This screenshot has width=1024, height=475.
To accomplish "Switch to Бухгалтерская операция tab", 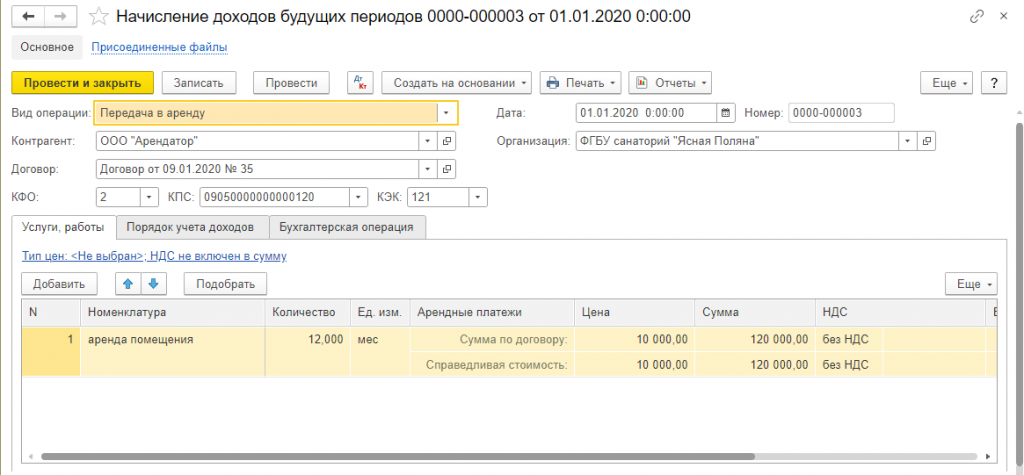I will (348, 227).
